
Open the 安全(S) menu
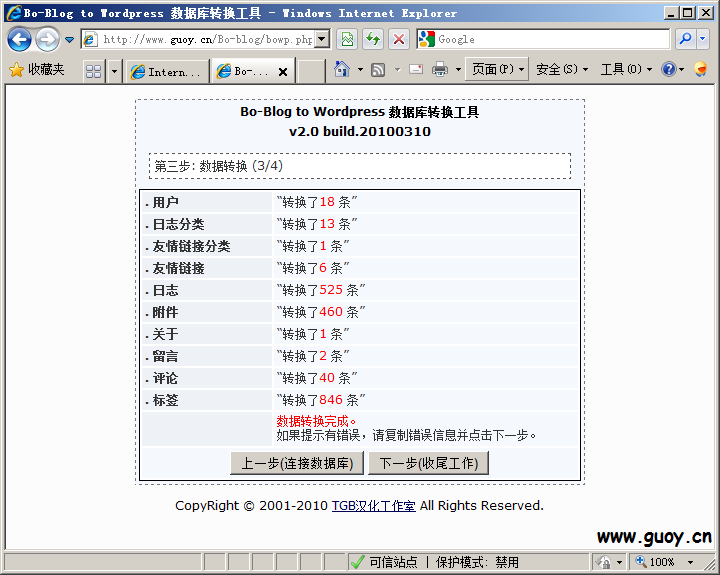point(562,69)
